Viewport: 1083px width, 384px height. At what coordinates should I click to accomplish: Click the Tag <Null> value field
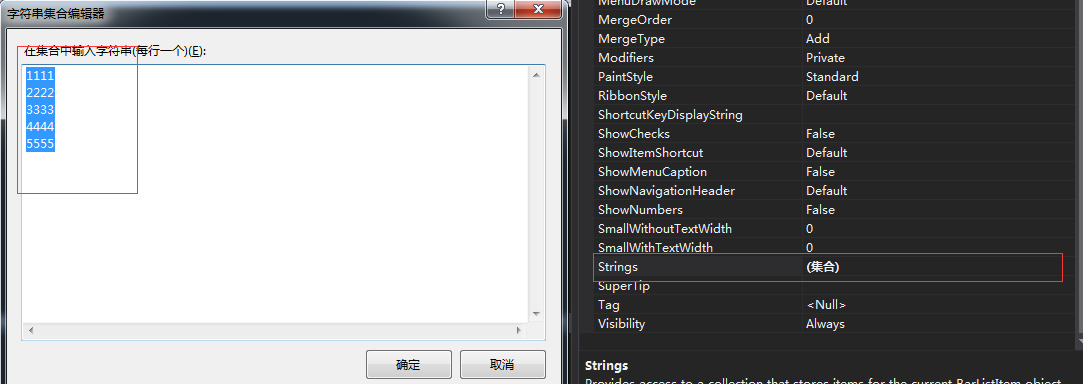[x=825, y=305]
